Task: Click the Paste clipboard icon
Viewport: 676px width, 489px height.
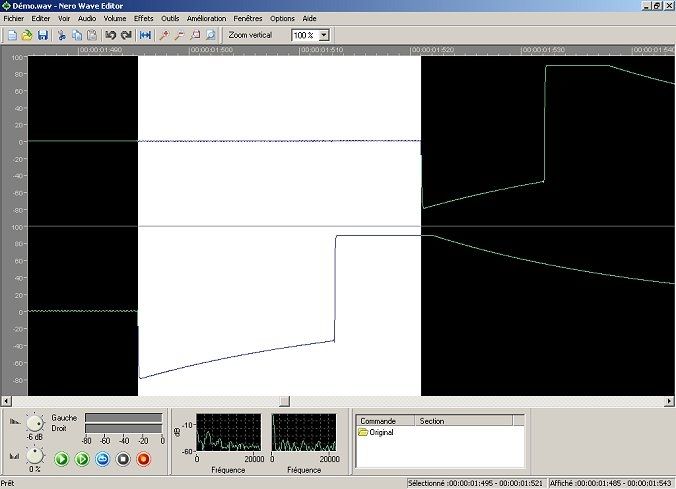Action: click(92, 35)
